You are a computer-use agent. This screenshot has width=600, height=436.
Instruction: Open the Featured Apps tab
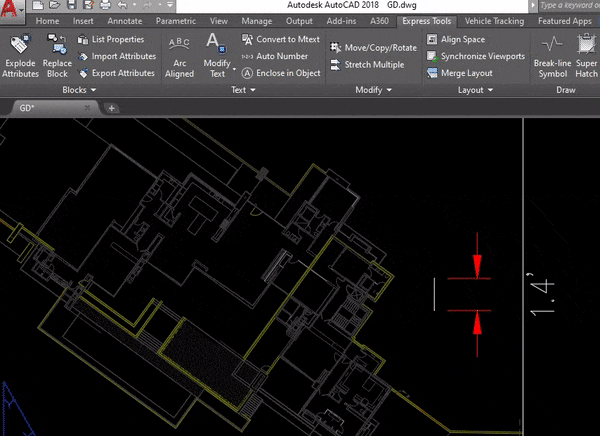tap(565, 21)
